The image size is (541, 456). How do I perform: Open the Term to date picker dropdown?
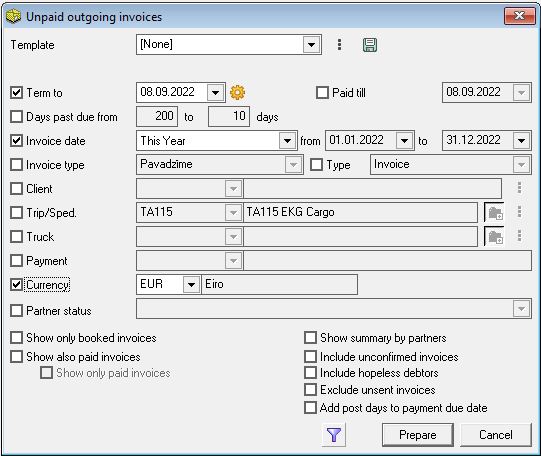click(x=215, y=92)
